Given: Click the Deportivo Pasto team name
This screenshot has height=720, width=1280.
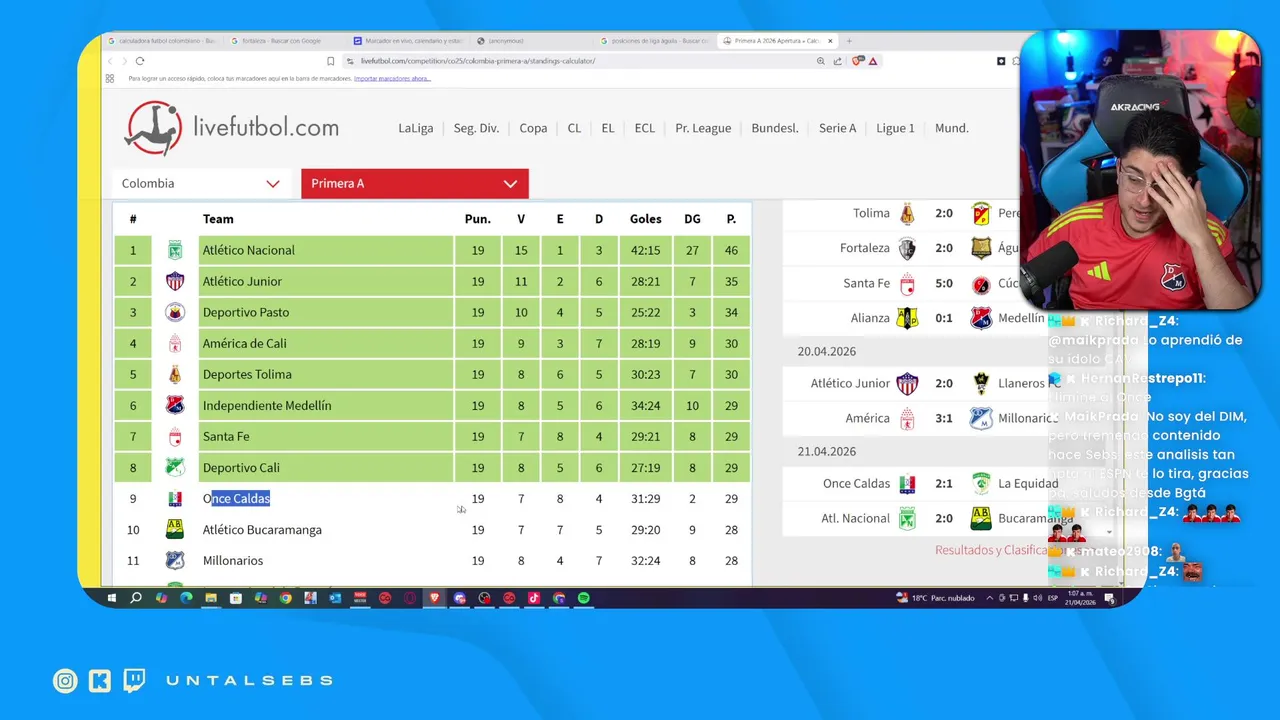Looking at the screenshot, I should (x=246, y=312).
